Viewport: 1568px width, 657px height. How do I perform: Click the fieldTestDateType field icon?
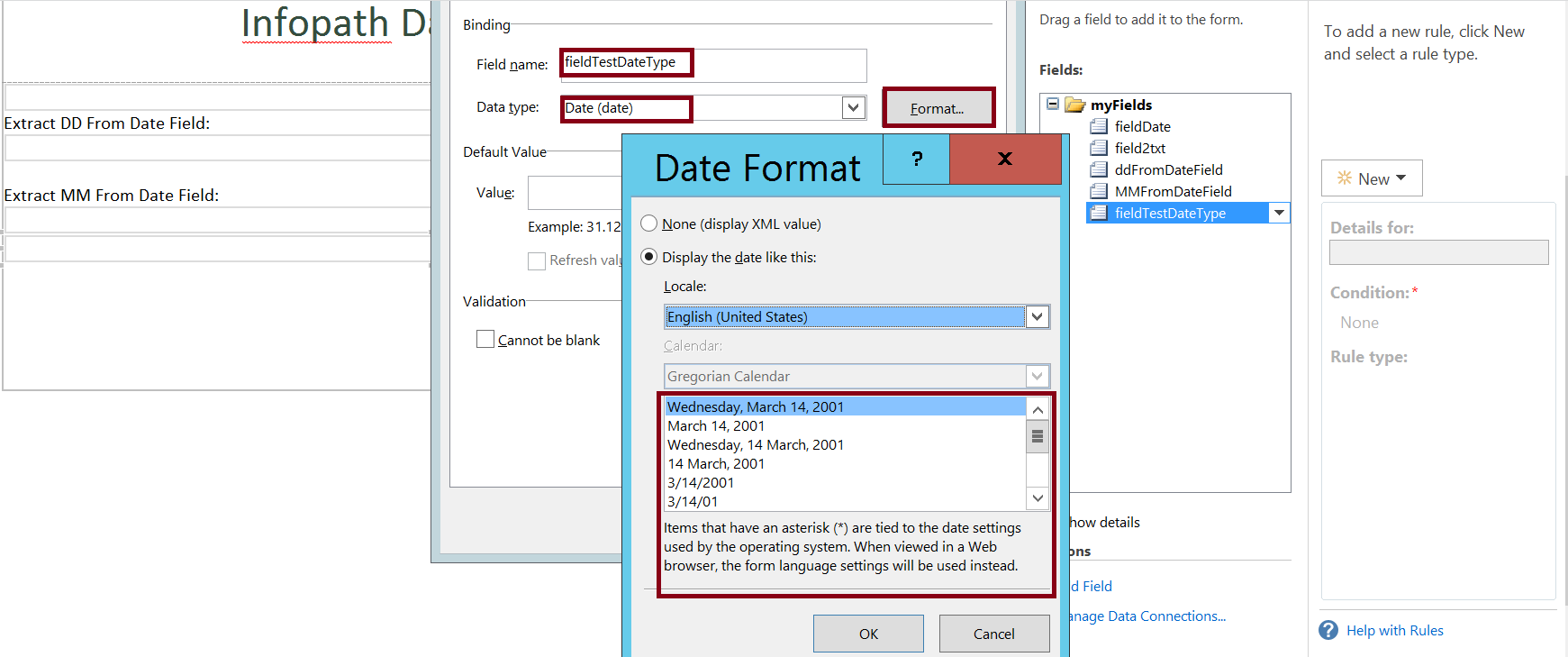1099,213
